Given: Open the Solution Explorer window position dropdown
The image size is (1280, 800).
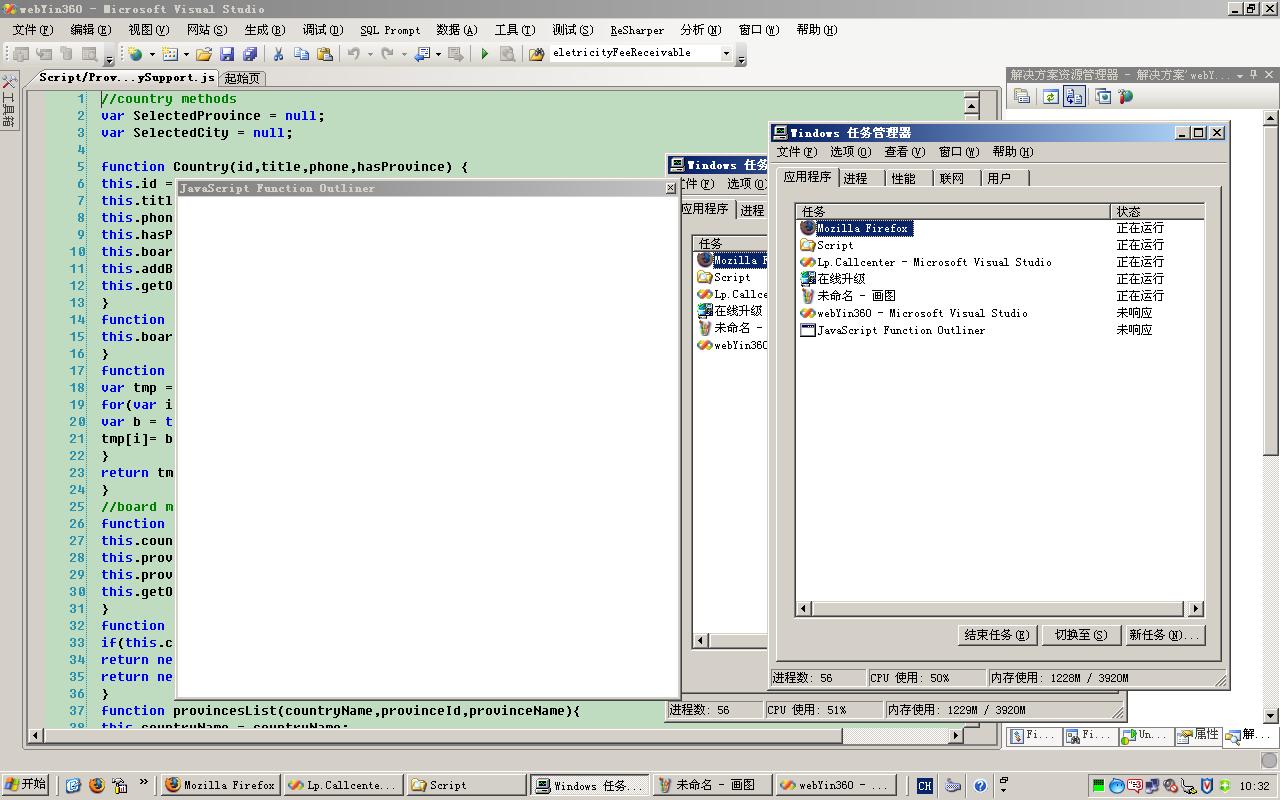Looking at the screenshot, I should click(x=1240, y=75).
